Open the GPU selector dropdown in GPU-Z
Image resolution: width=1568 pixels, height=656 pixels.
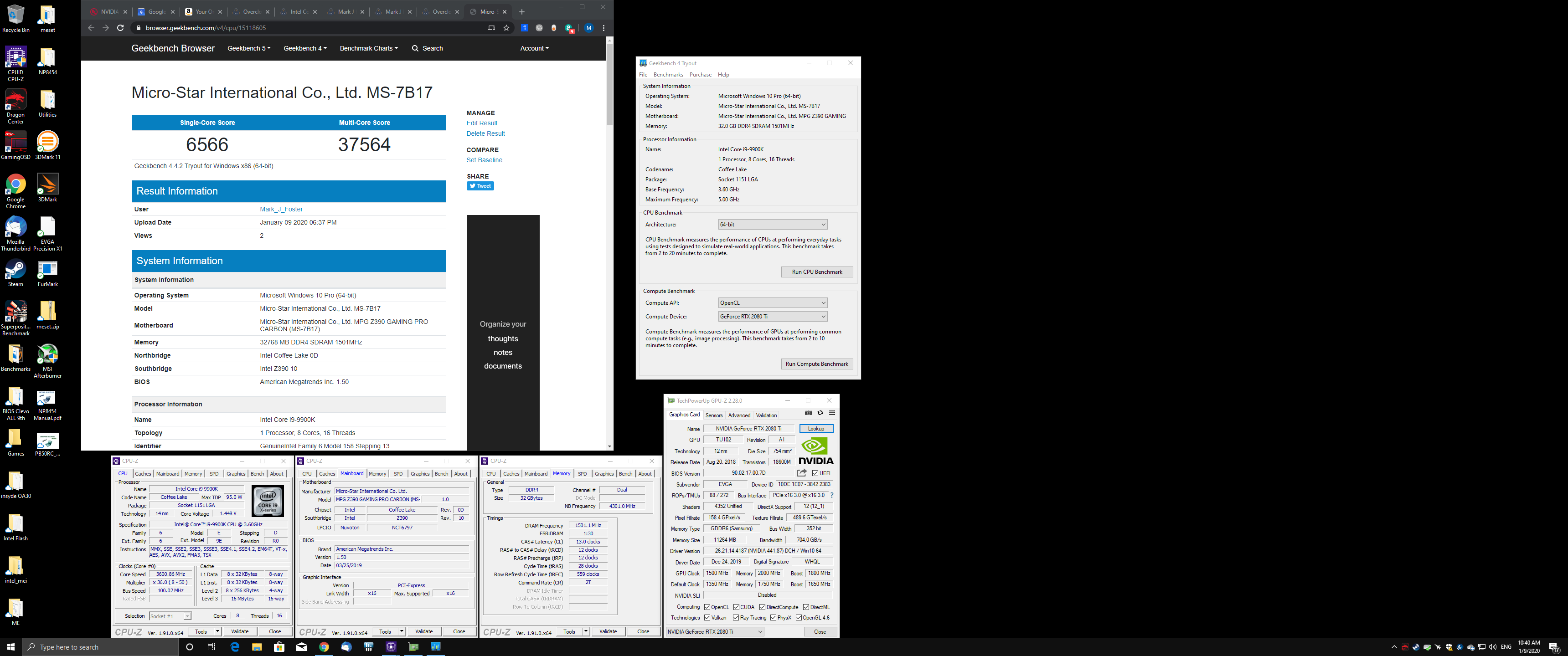[715, 632]
